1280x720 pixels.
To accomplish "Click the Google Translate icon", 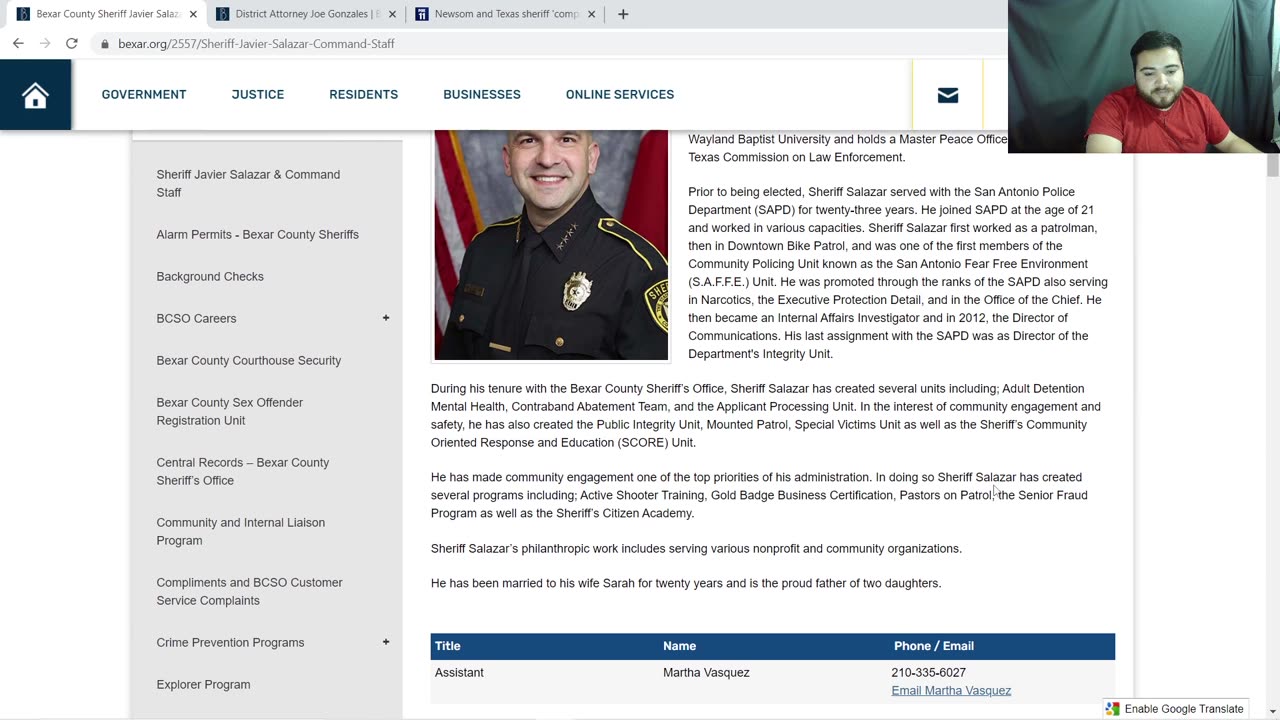I will coord(1112,709).
